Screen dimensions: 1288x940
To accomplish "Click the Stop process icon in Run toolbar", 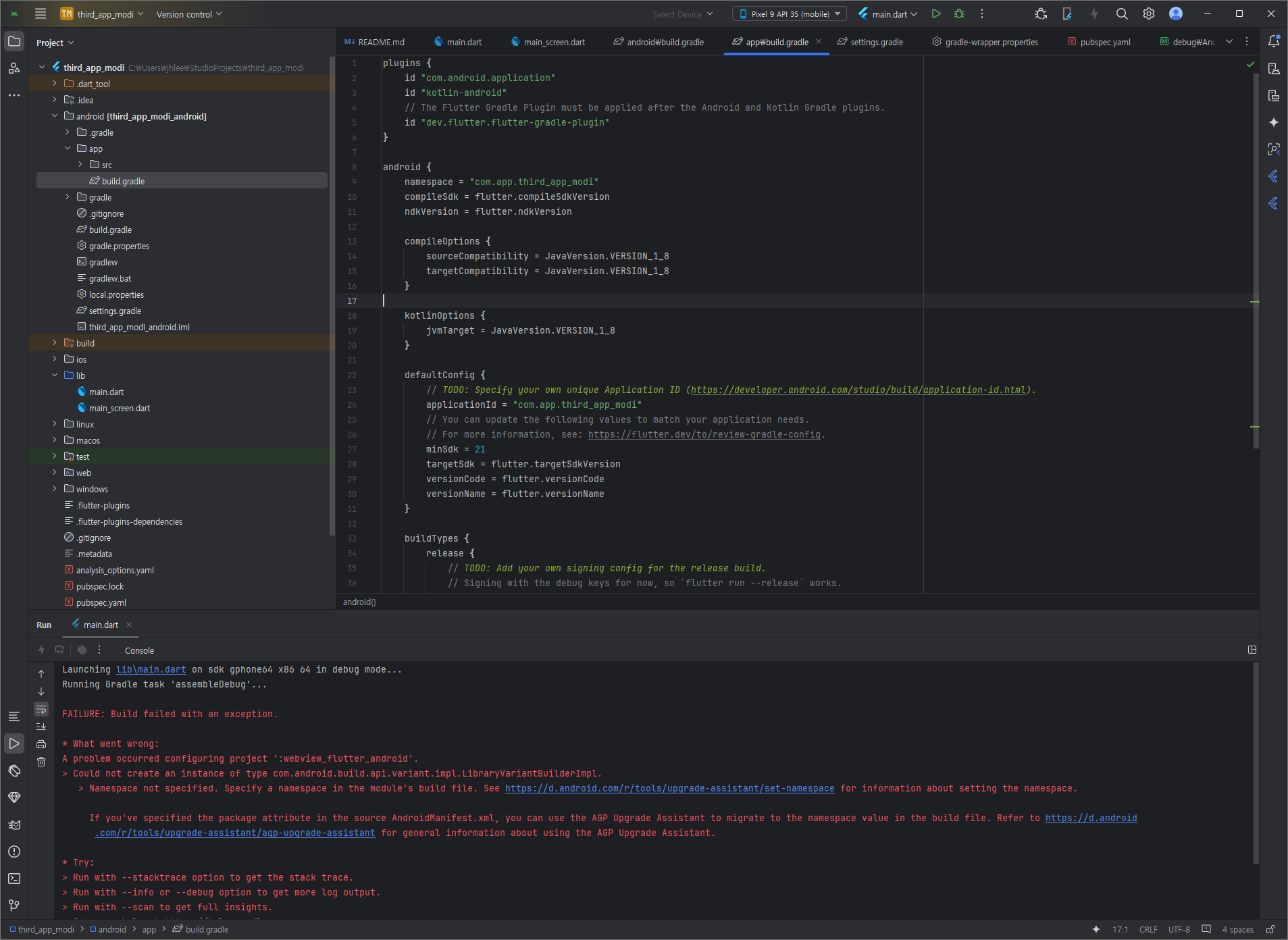I will 82,650.
